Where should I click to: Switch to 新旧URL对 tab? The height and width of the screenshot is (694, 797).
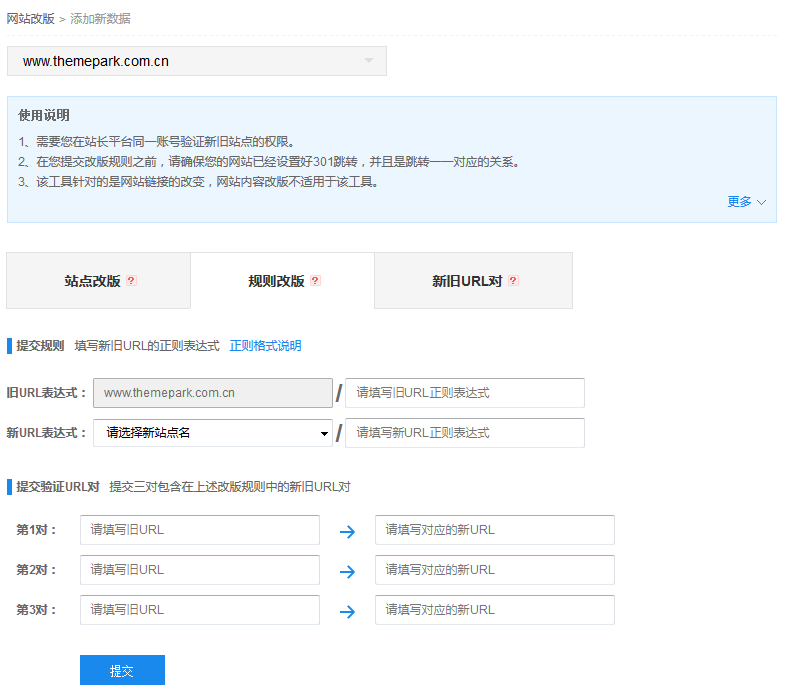click(x=467, y=281)
